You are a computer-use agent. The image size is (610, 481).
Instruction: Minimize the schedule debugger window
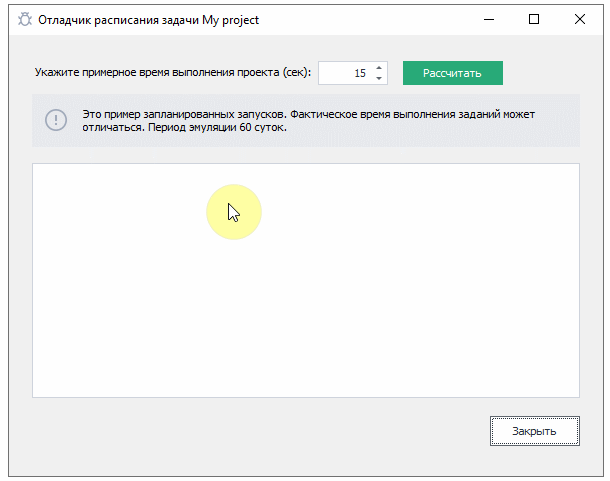(x=489, y=19)
